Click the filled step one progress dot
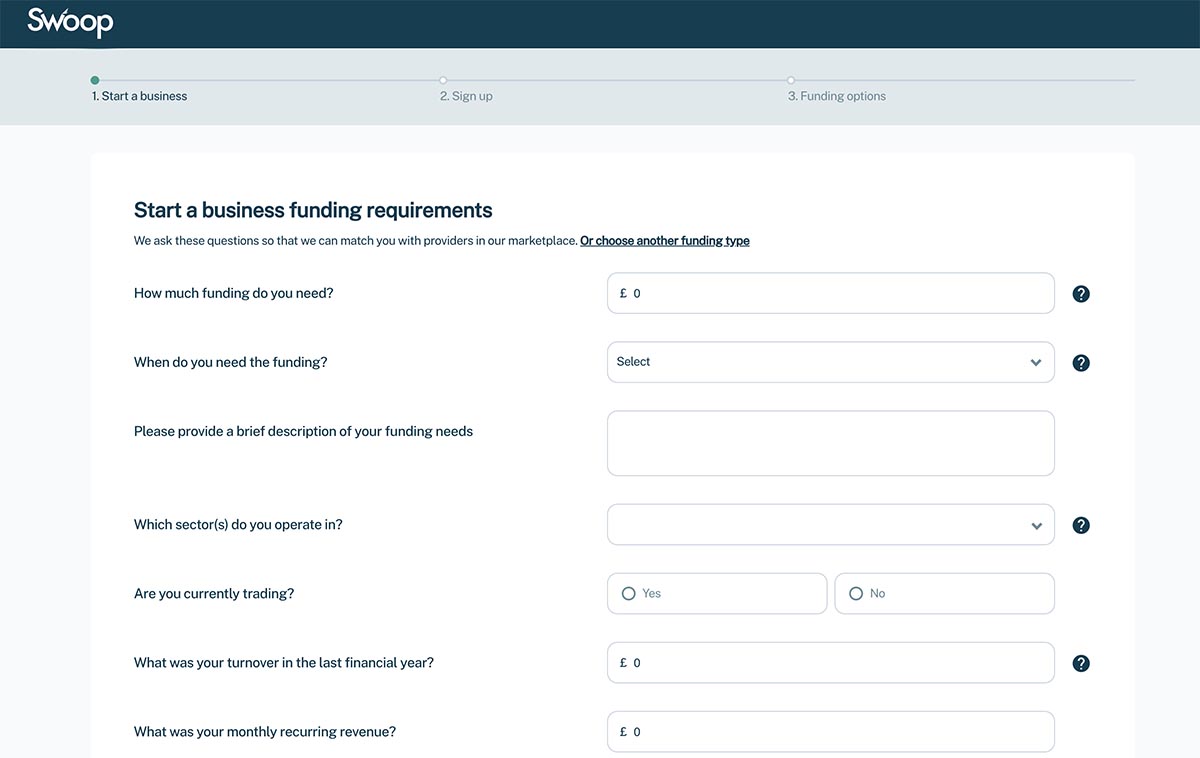Viewport: 1200px width, 758px height. click(x=95, y=79)
